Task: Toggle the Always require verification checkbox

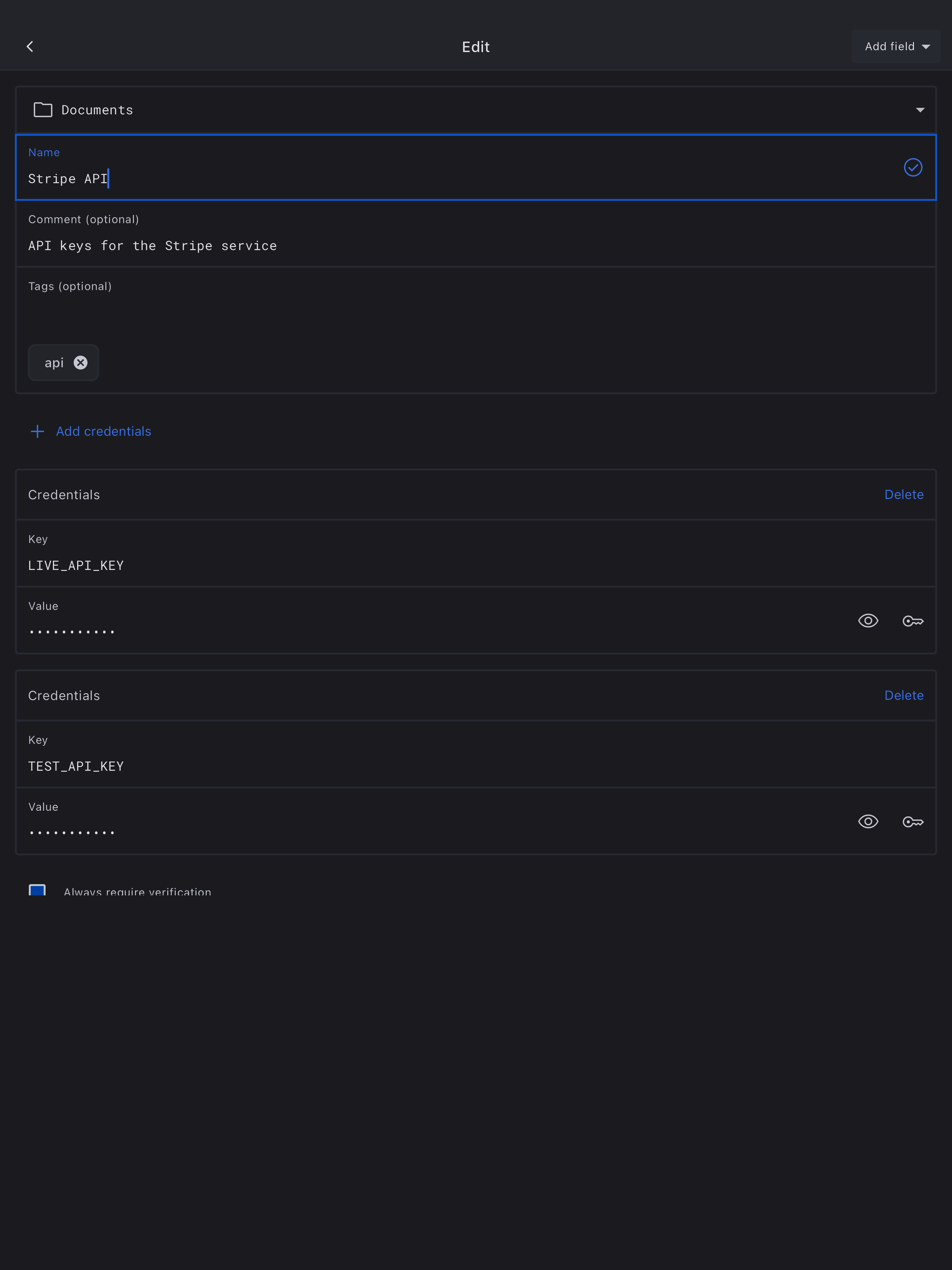Action: 37,890
